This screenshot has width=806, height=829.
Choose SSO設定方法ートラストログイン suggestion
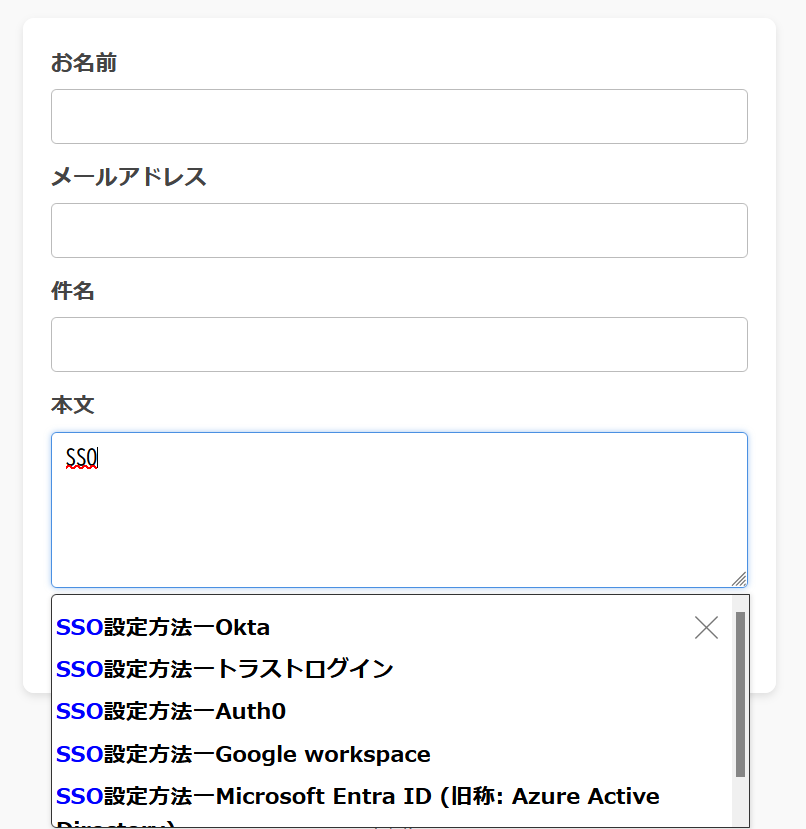tap(225, 669)
